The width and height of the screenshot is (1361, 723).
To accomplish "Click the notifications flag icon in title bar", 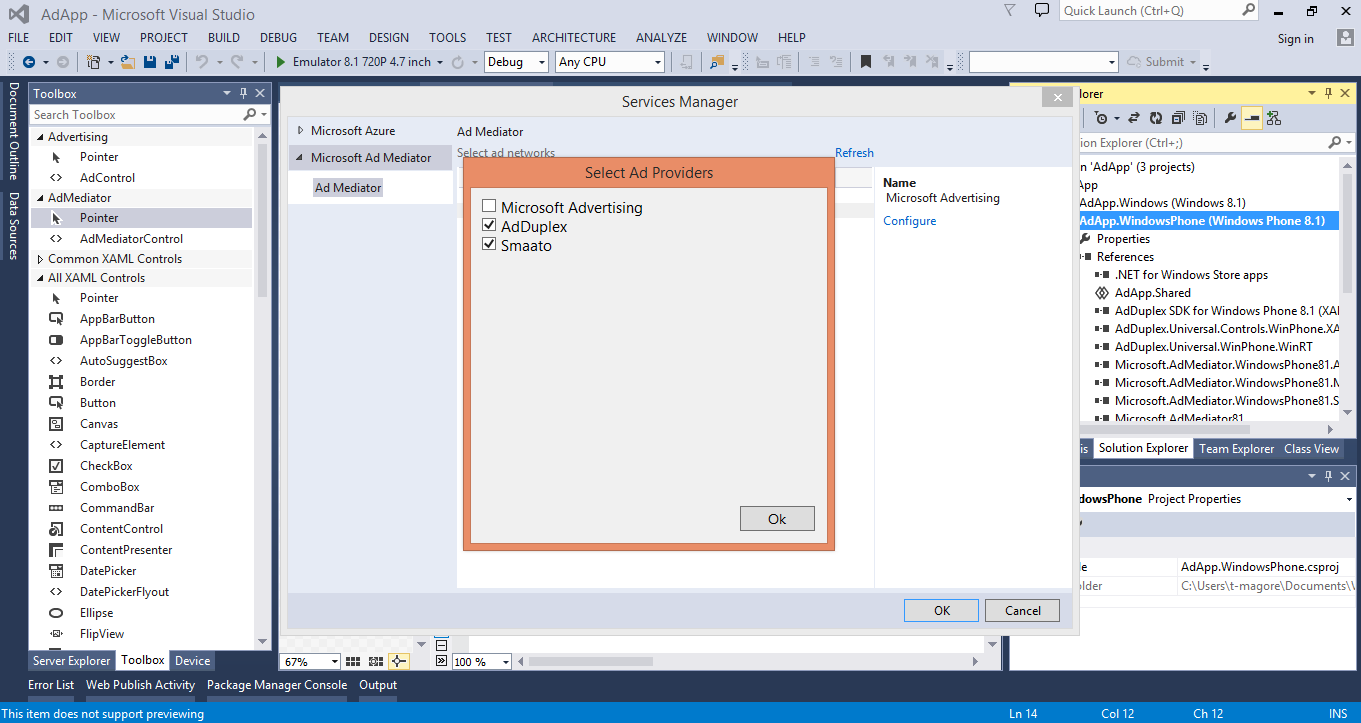I will (x=1010, y=11).
